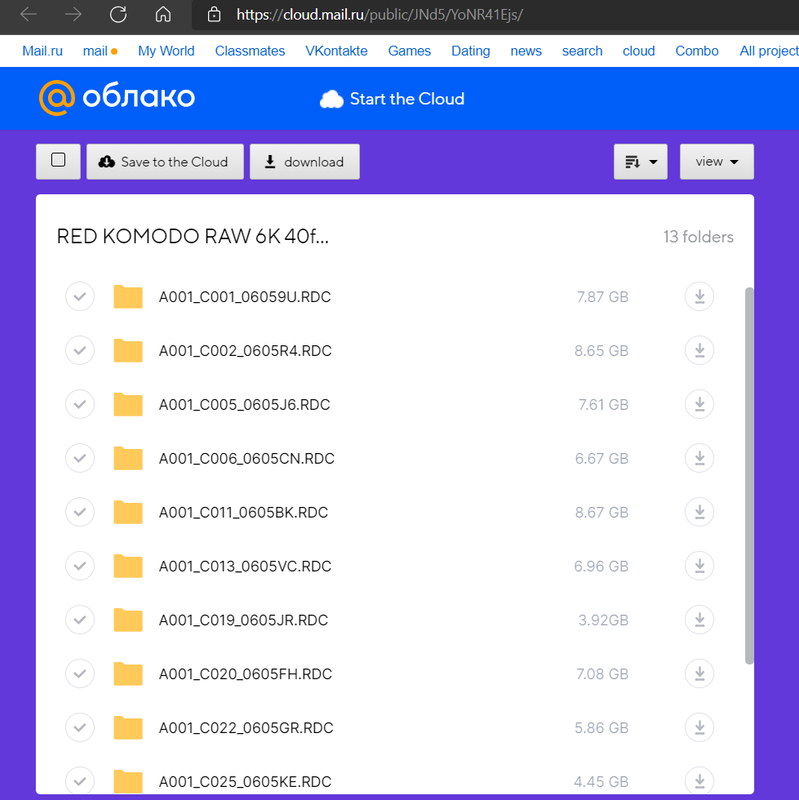Download folder A001_C022_0605GR.RDC via its arrow icon
The height and width of the screenshot is (800, 799).
pyautogui.click(x=699, y=727)
